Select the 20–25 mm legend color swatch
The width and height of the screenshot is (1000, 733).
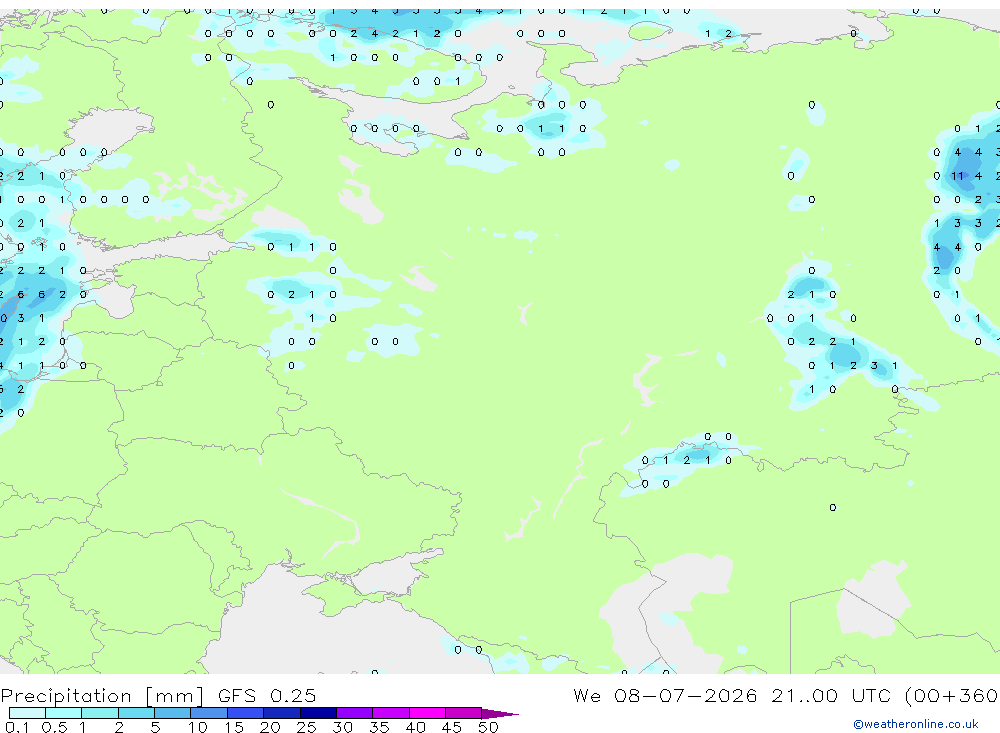pyautogui.click(x=282, y=713)
